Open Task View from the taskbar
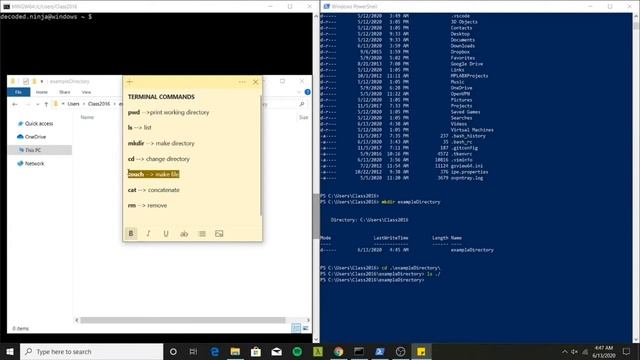 193,351
